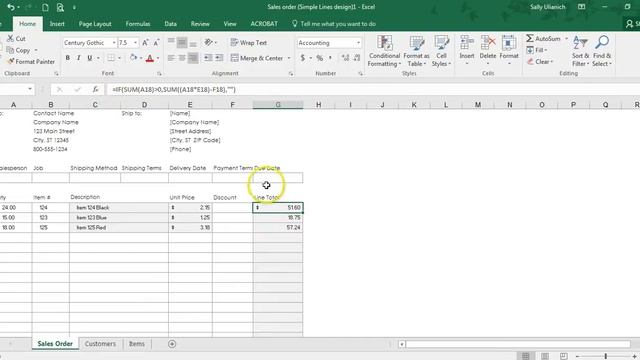The width and height of the screenshot is (640, 360).
Task: Add a new sheet with the plus icon
Action: (172, 344)
